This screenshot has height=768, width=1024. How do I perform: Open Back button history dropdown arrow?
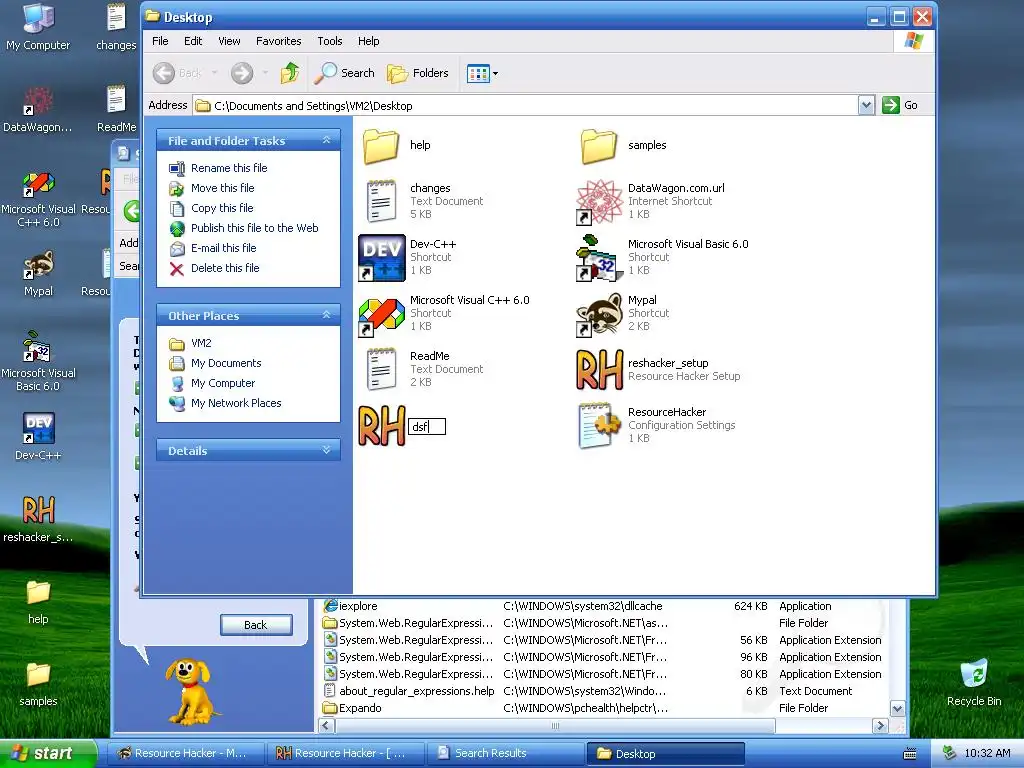point(214,73)
